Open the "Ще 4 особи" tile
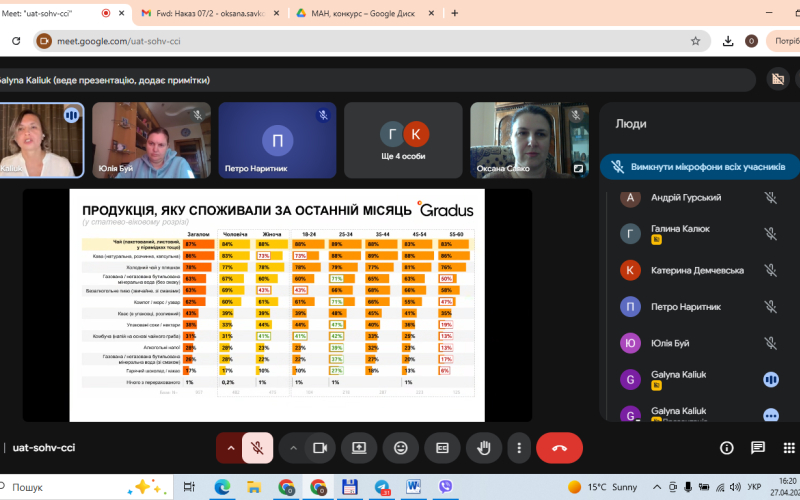The image size is (800, 500). tap(403, 140)
